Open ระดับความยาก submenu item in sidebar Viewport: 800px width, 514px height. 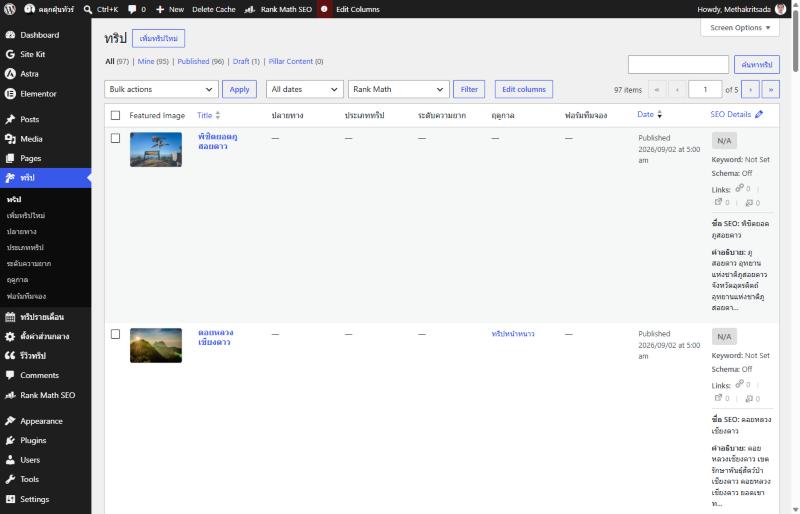coord(29,264)
